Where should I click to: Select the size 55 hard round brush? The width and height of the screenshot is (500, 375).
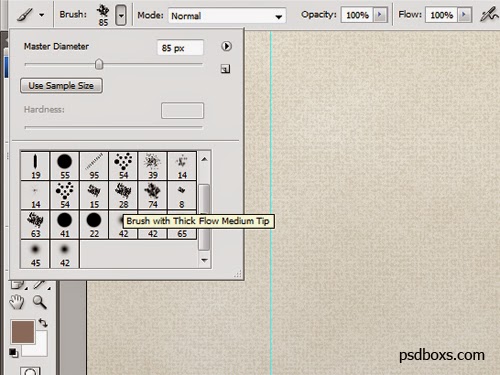65,166
